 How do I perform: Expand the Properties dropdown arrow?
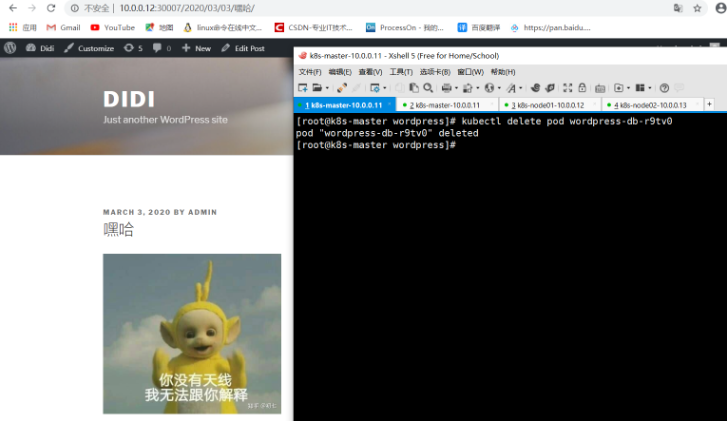[x=384, y=88]
